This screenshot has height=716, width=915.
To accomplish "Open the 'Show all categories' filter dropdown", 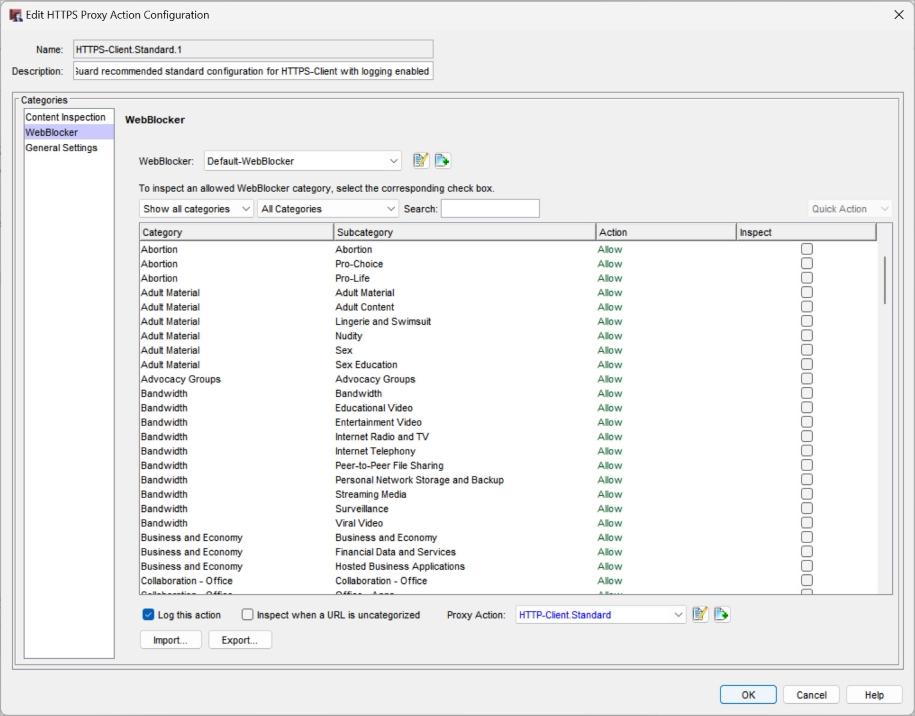I will click(x=196, y=208).
